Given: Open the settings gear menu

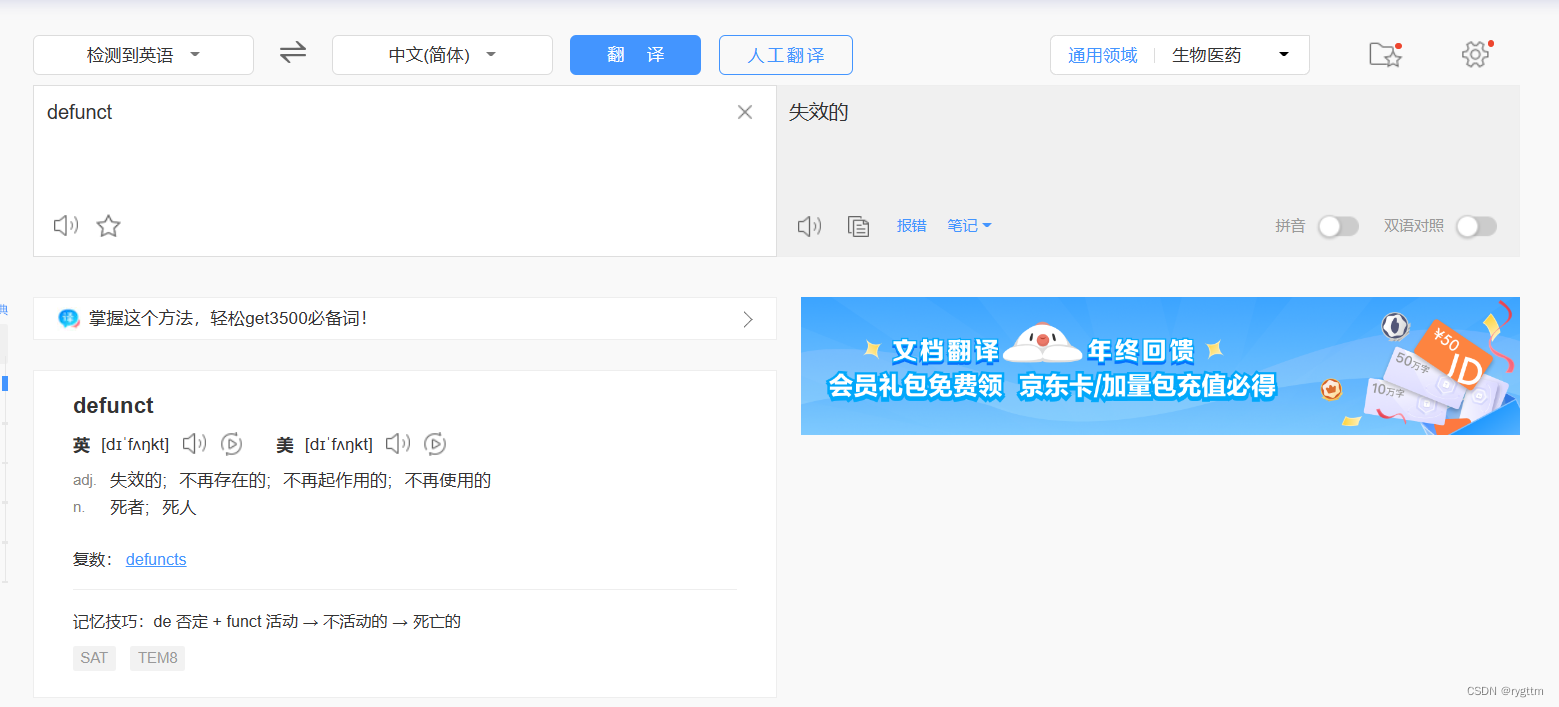Looking at the screenshot, I should [x=1474, y=55].
